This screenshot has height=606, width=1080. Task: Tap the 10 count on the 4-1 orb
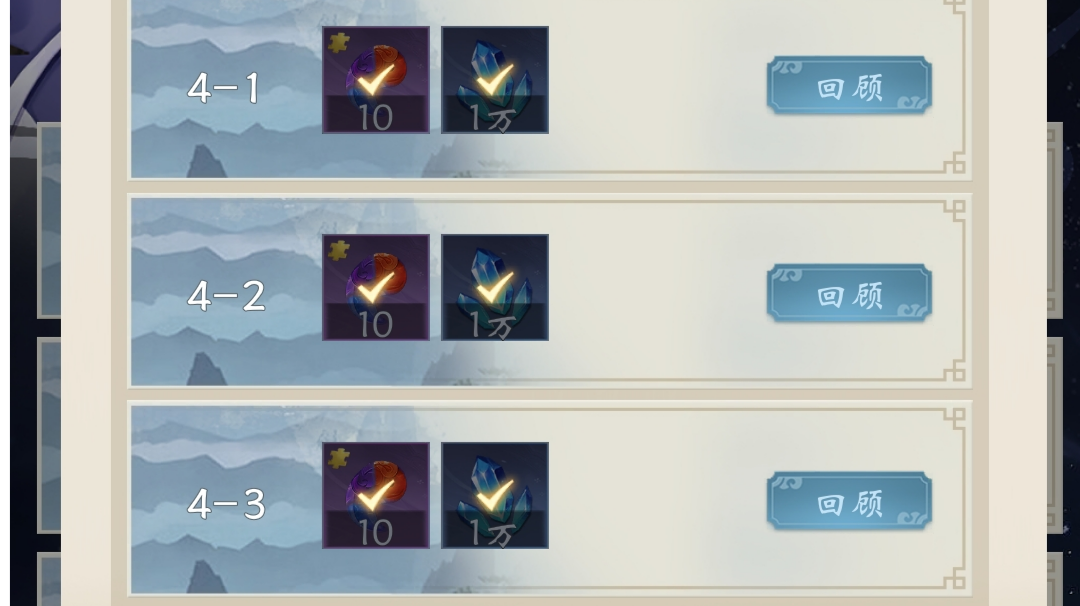[x=376, y=118]
